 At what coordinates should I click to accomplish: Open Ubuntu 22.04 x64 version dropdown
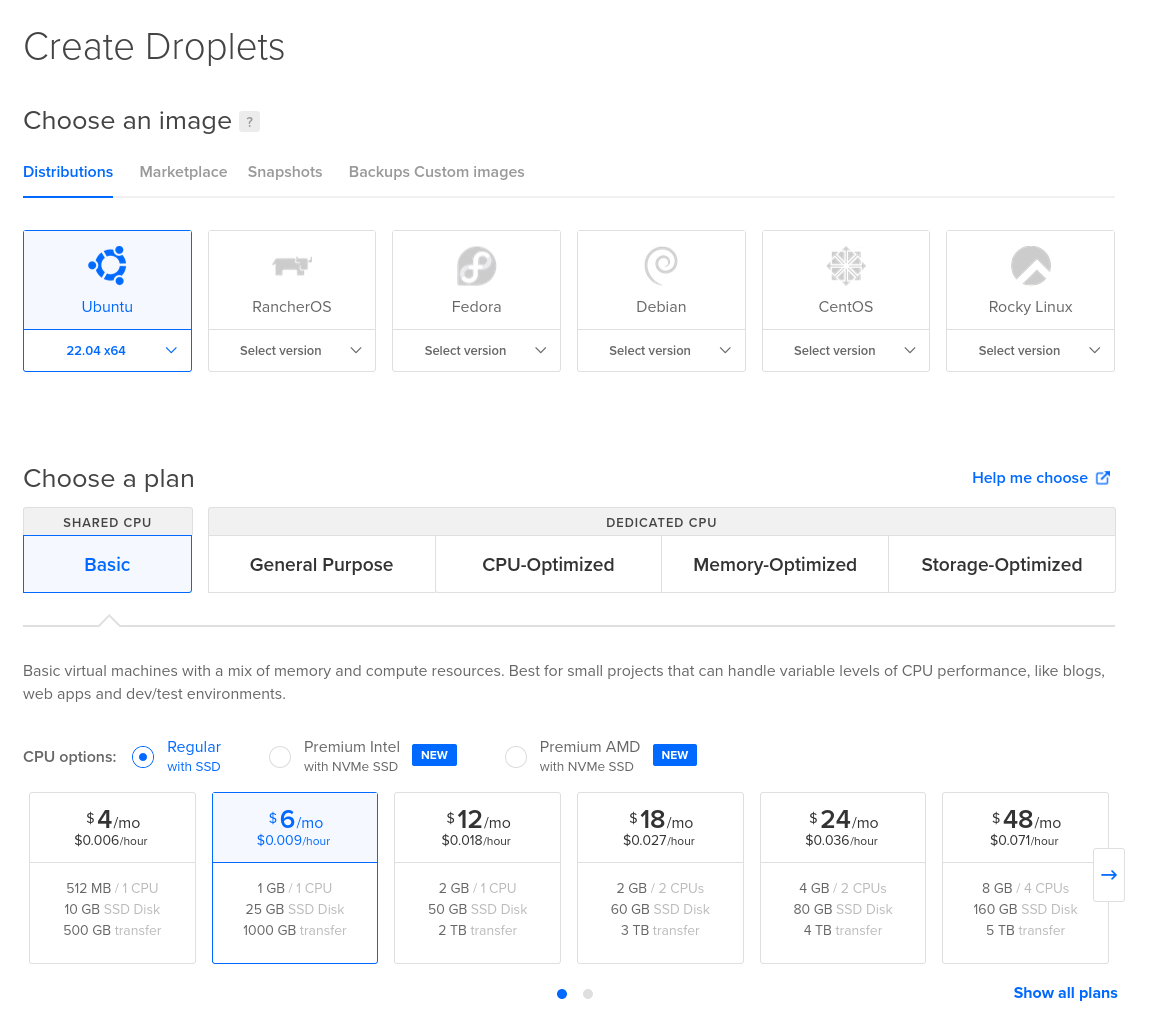pos(107,351)
